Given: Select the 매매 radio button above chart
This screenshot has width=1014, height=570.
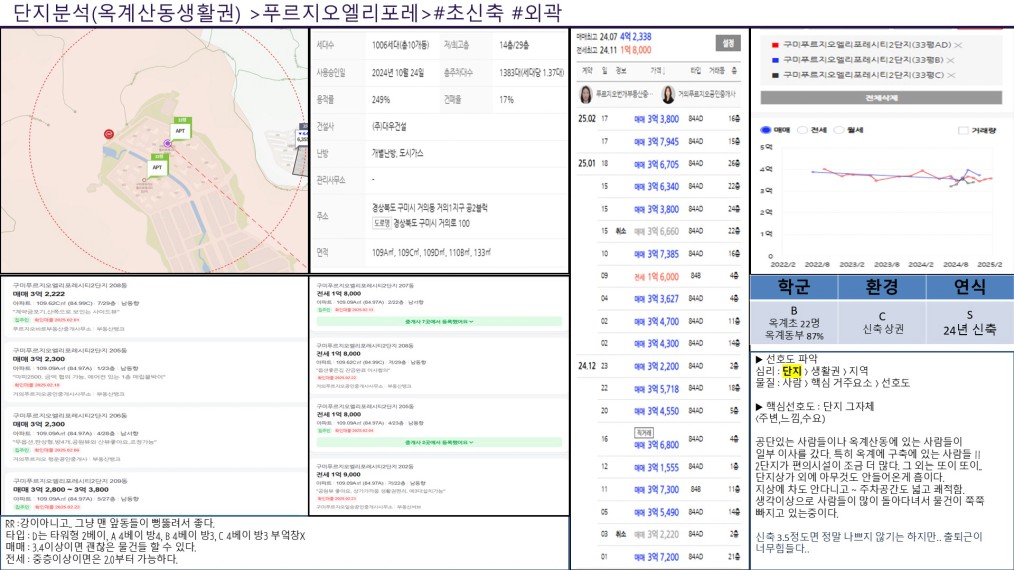Looking at the screenshot, I should pyautogui.click(x=766, y=130).
